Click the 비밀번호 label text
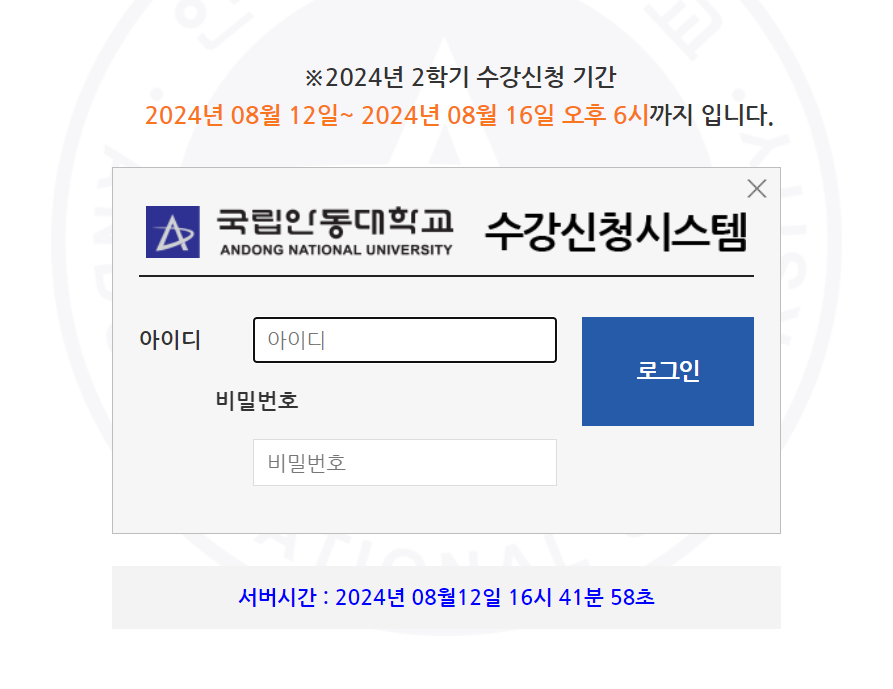This screenshot has height=689, width=893. 257,400
